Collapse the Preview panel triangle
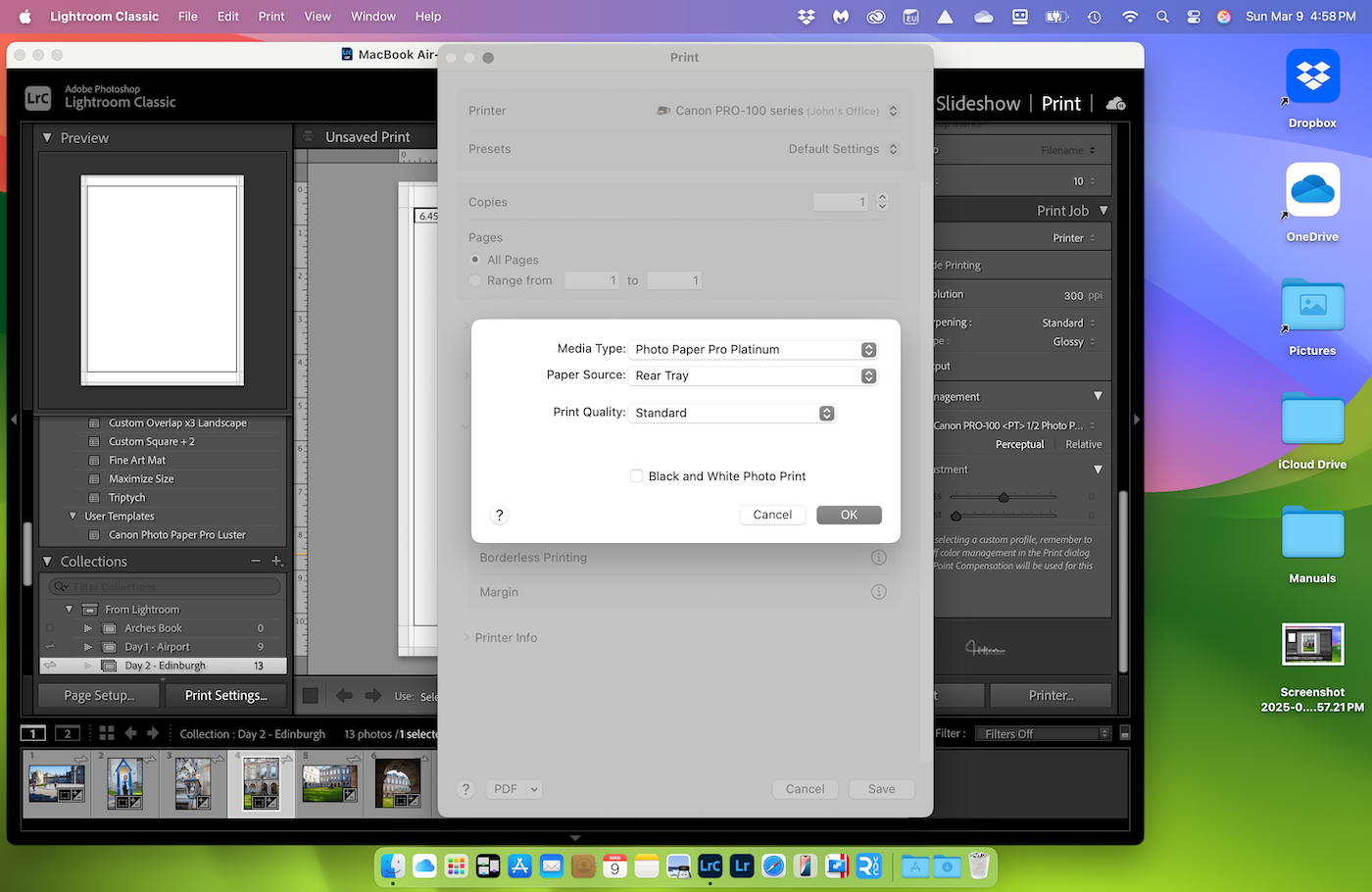Screen dimensions: 1372x892 (47, 138)
